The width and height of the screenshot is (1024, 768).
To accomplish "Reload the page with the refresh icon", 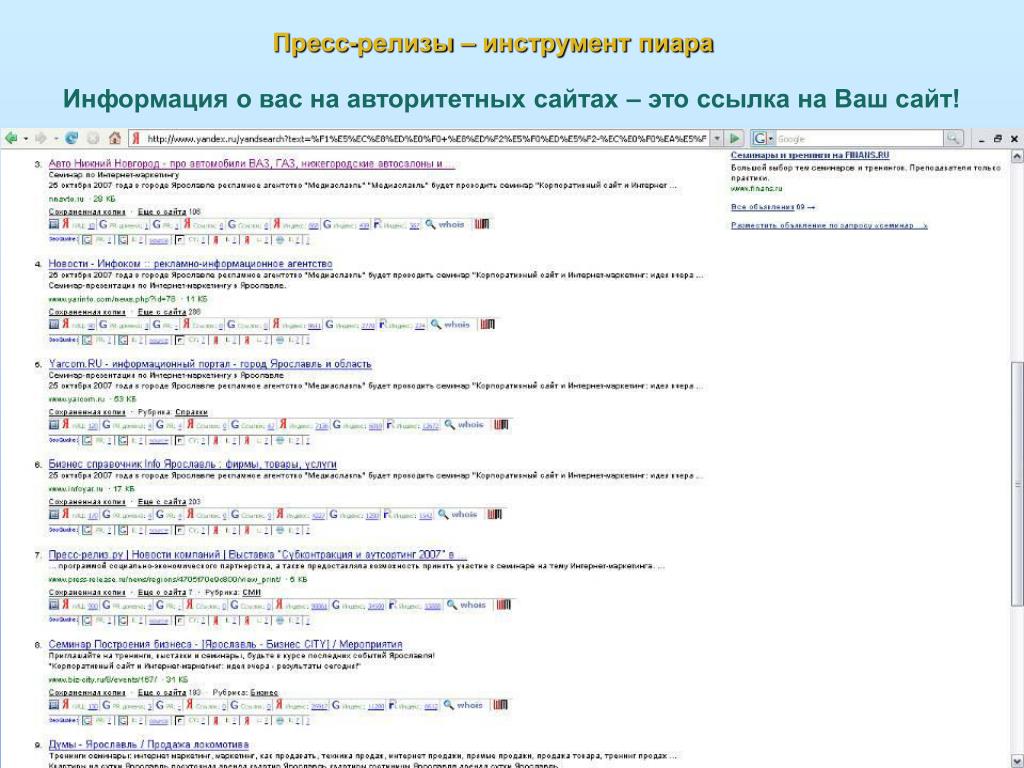I will pos(72,138).
